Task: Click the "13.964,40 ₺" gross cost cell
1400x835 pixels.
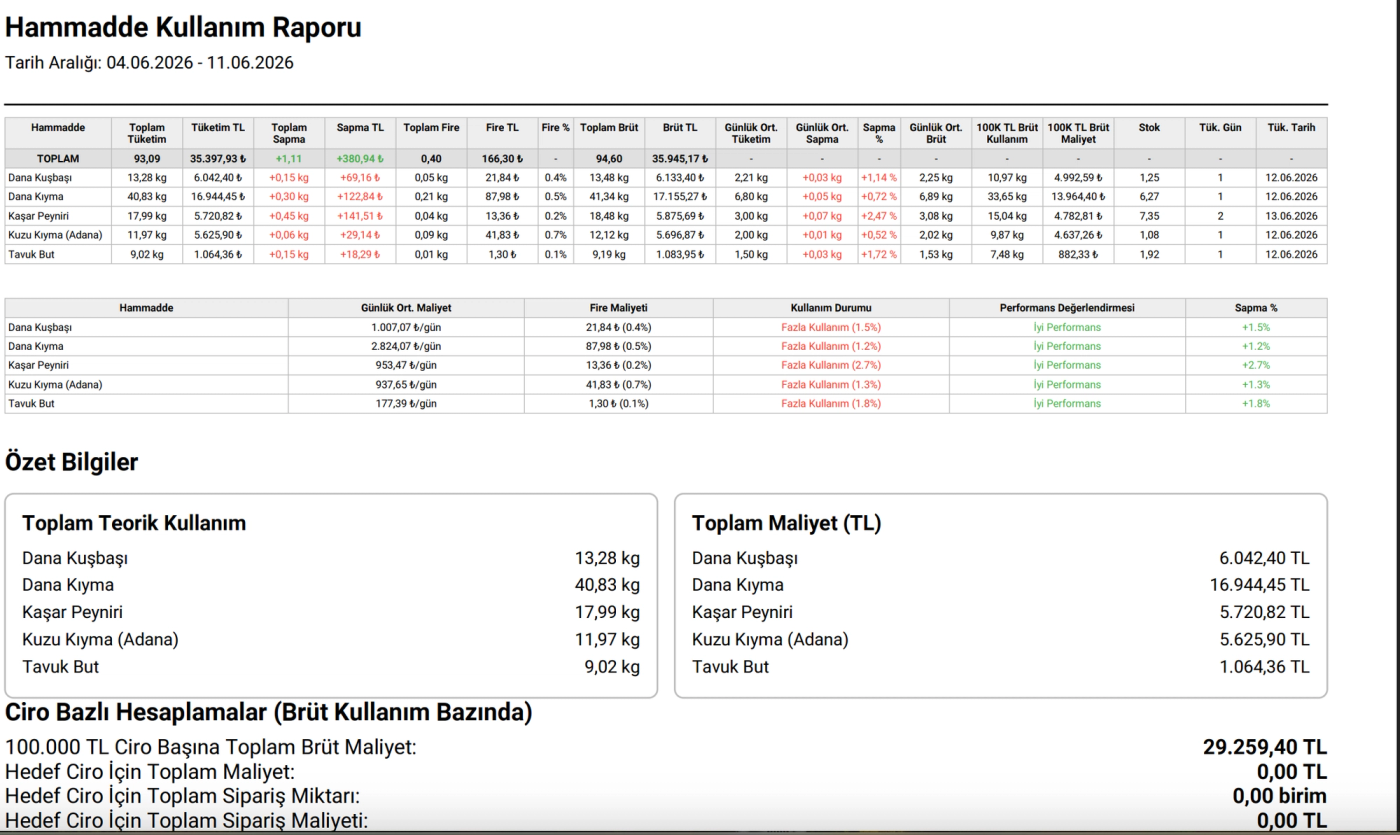Action: [x=1080, y=197]
